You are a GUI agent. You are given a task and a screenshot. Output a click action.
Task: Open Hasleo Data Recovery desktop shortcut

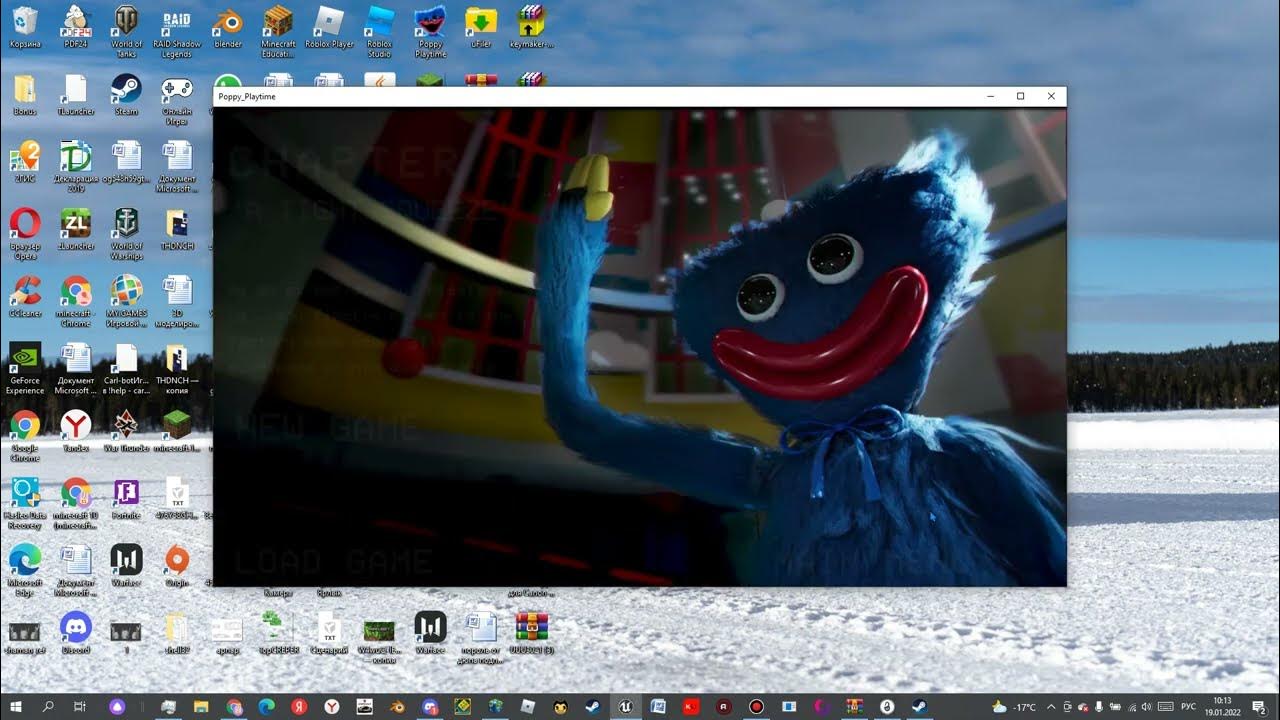coord(25,503)
